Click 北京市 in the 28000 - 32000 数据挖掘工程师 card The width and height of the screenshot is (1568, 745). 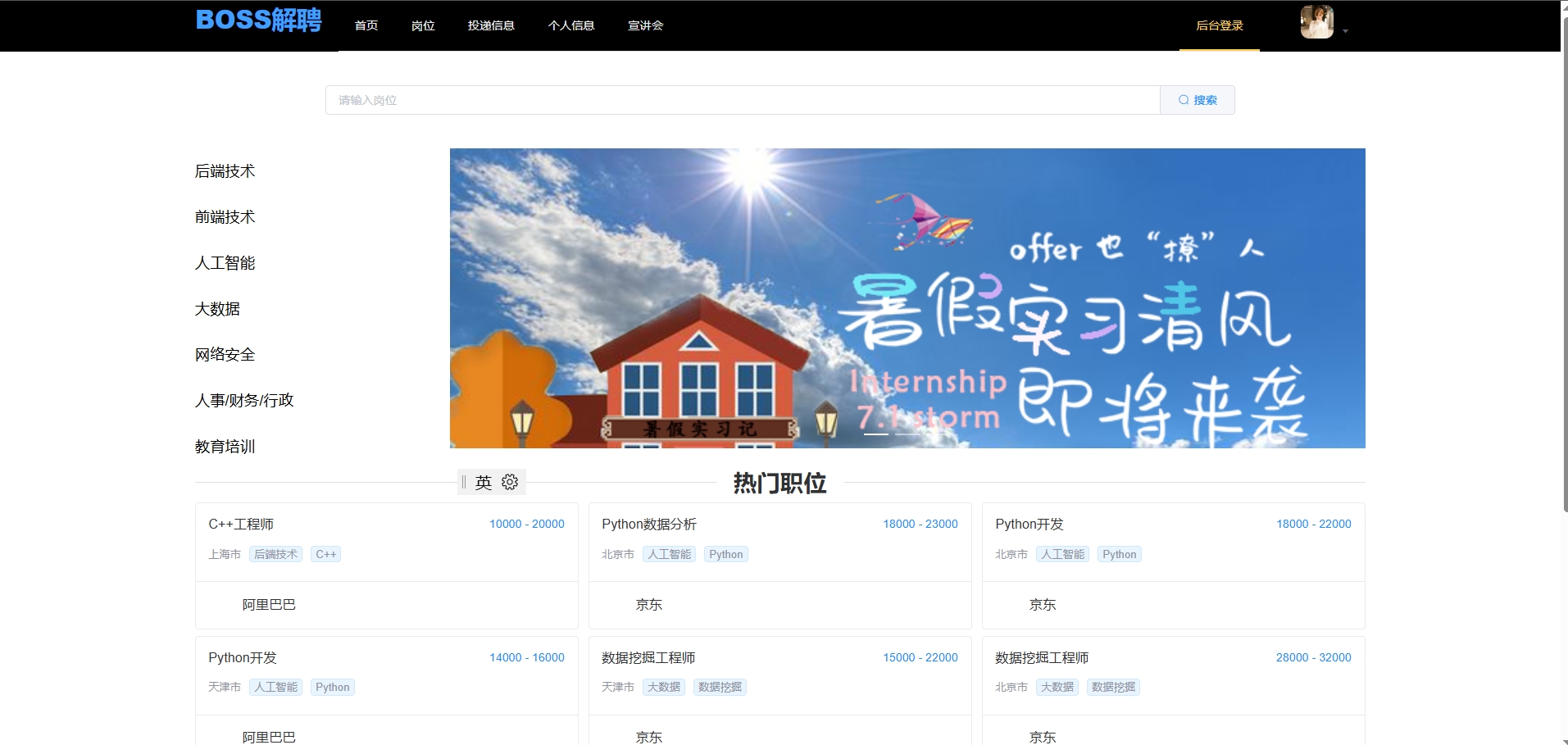coord(1011,688)
